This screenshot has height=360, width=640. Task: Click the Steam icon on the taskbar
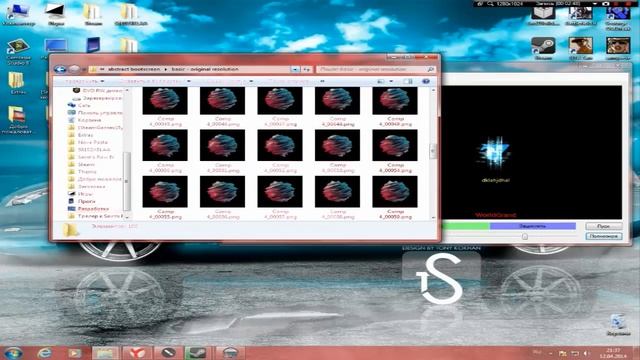[x=197, y=353]
